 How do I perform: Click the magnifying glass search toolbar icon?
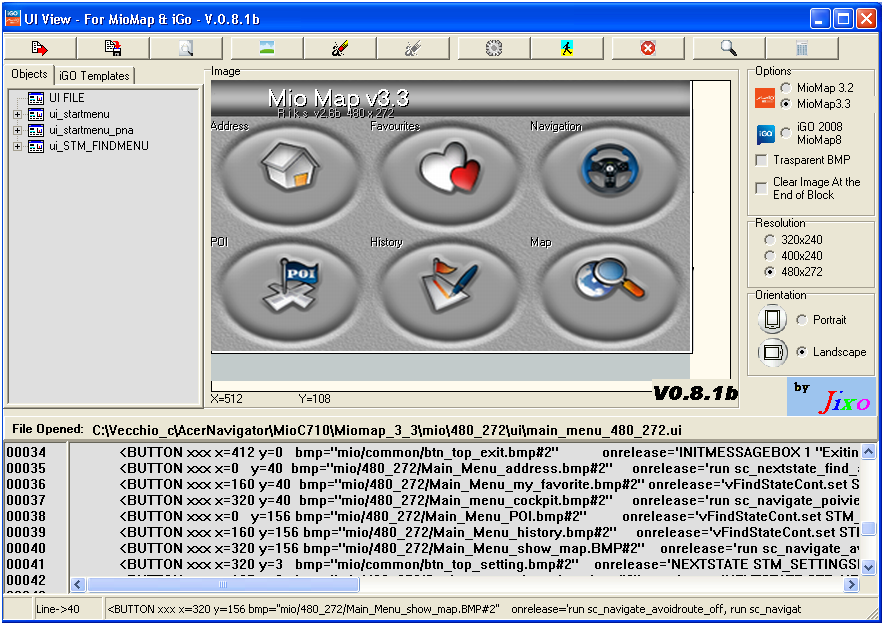pyautogui.click(x=729, y=48)
